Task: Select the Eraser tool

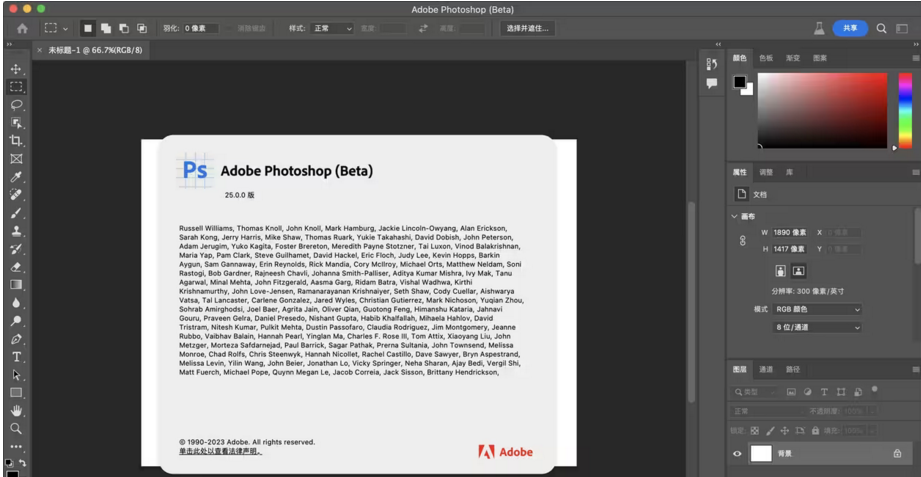Action: coord(16,267)
